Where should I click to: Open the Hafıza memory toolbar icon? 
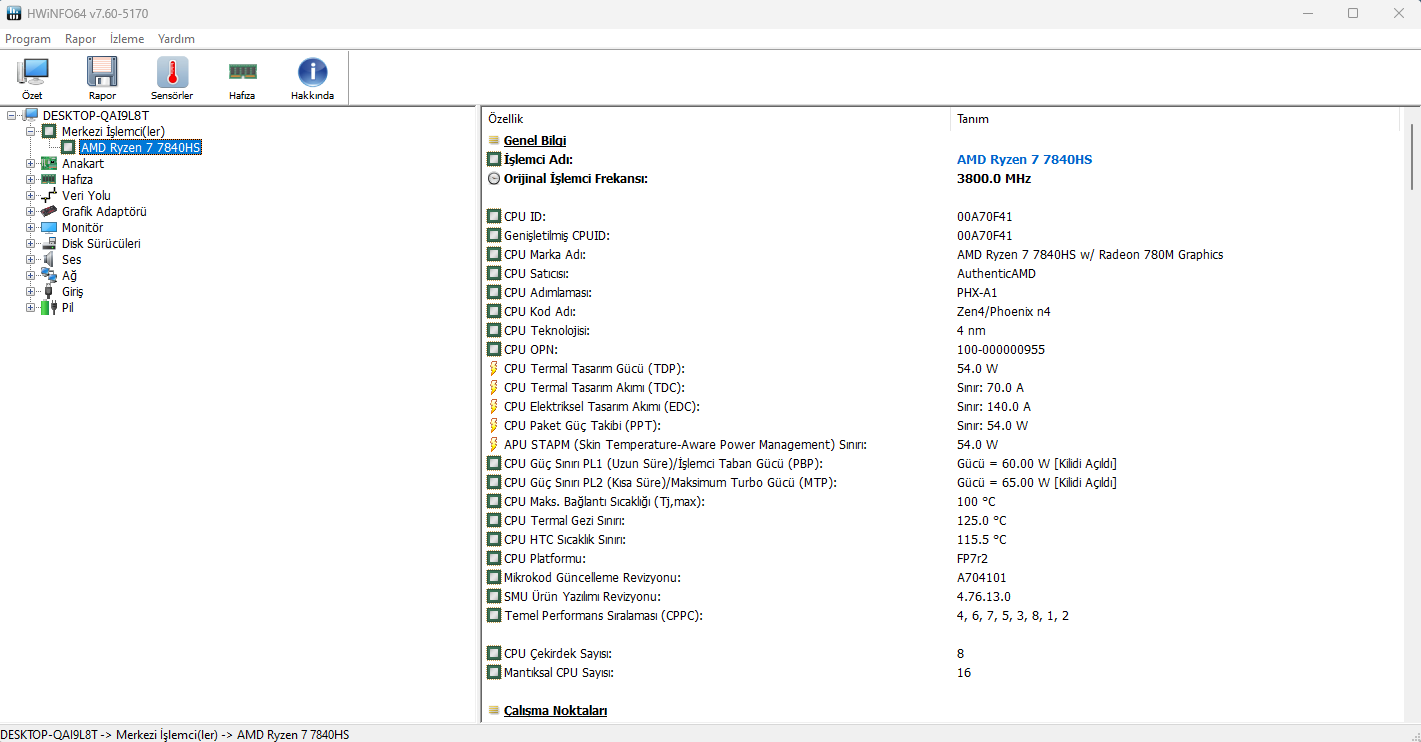pyautogui.click(x=242, y=71)
